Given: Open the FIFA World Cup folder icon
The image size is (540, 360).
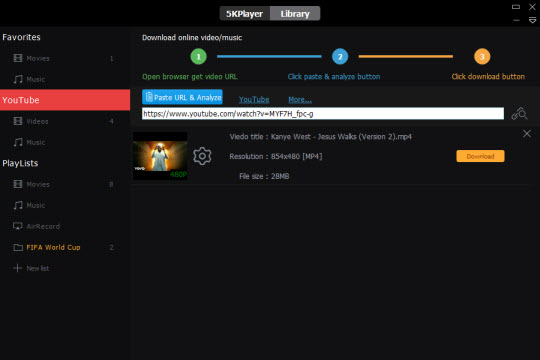Looking at the screenshot, I should coord(18,247).
